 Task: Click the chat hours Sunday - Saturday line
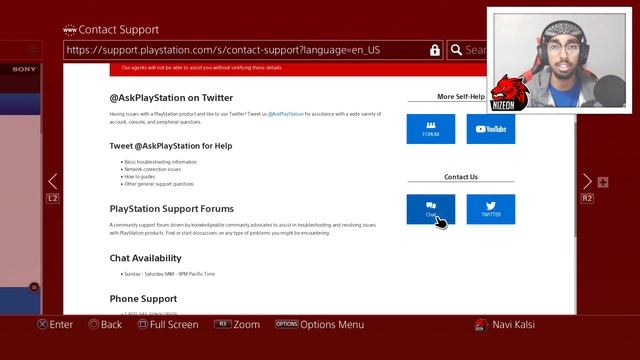(x=169, y=274)
